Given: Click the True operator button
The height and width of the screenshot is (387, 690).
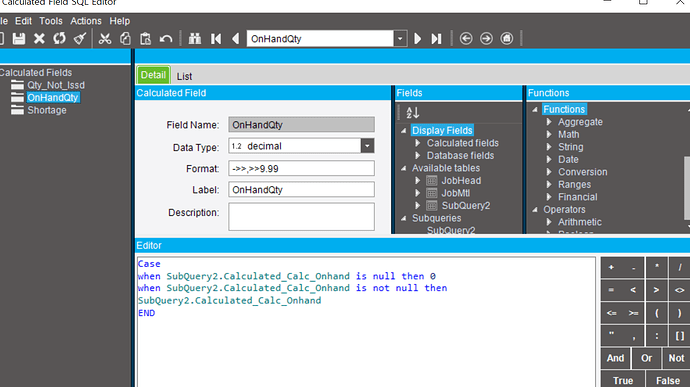Looking at the screenshot, I should pos(623,380).
